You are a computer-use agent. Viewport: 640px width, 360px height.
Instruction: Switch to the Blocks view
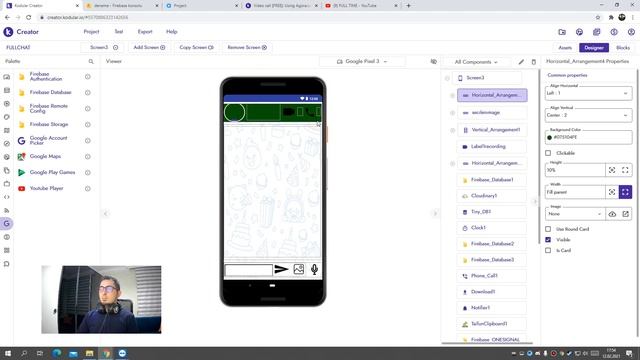pos(623,48)
